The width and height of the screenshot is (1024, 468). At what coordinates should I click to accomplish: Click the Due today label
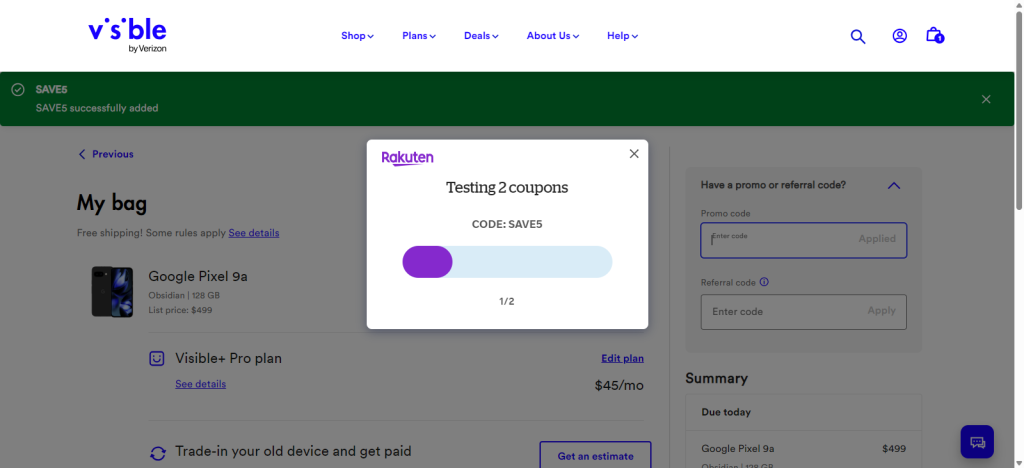[726, 413]
